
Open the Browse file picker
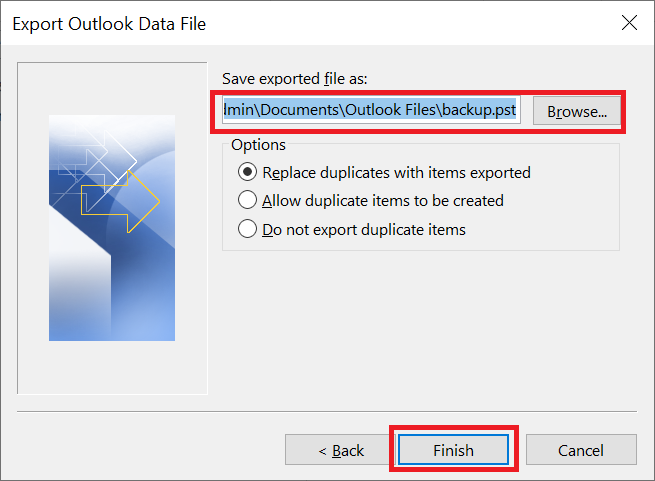577,111
